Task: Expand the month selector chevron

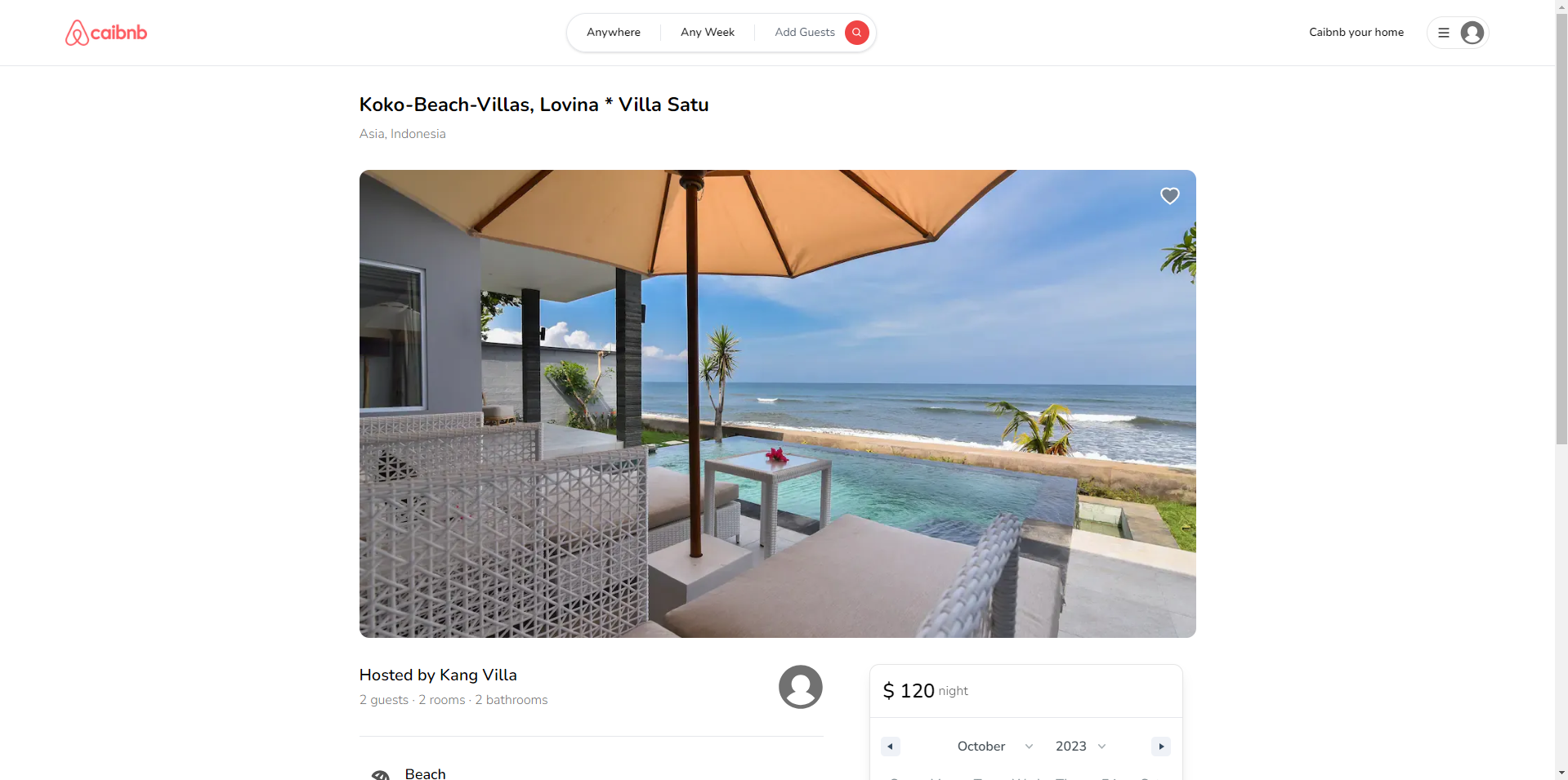Action: 1029,747
